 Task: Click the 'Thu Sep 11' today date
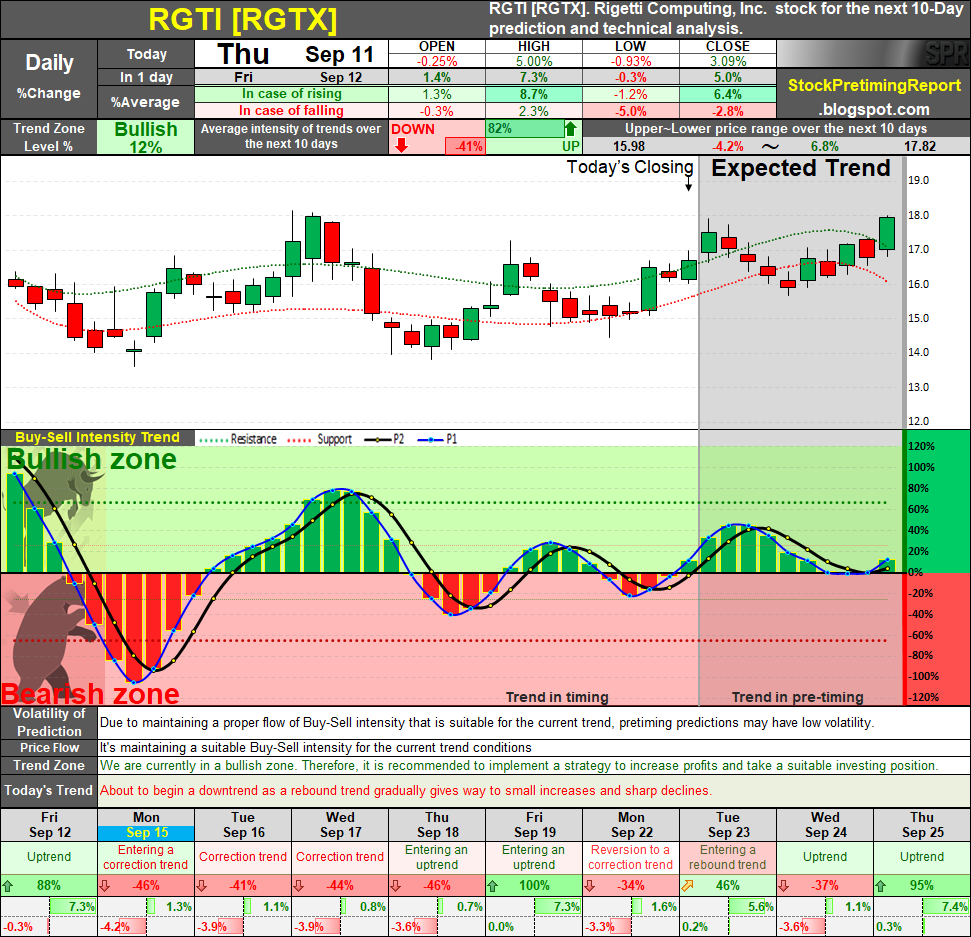point(292,54)
